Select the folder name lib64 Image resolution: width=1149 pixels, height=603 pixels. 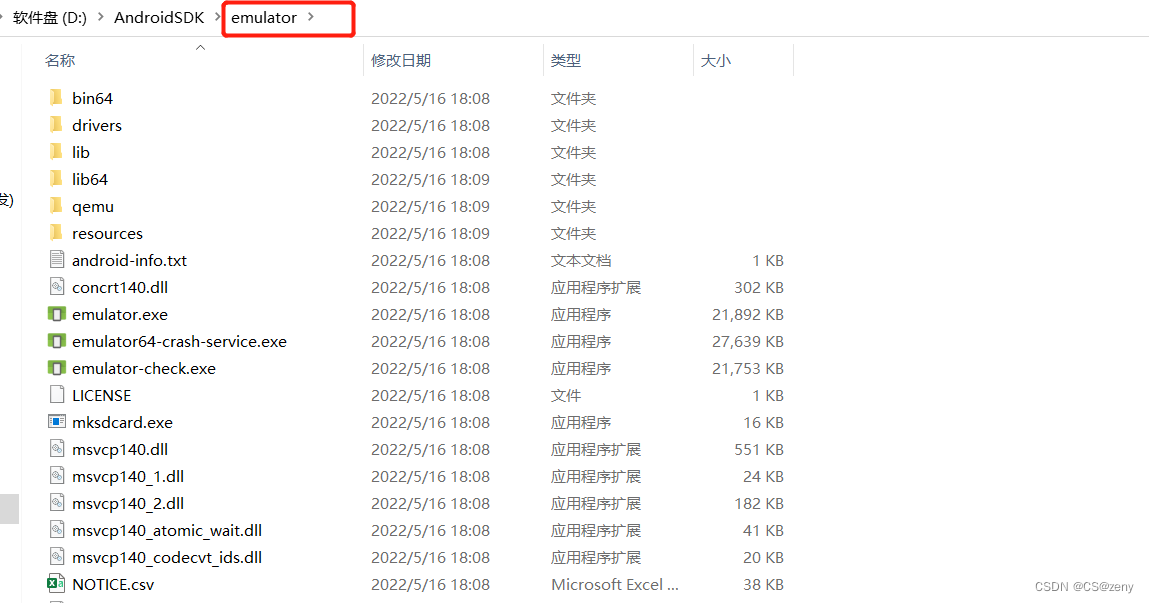(89, 180)
